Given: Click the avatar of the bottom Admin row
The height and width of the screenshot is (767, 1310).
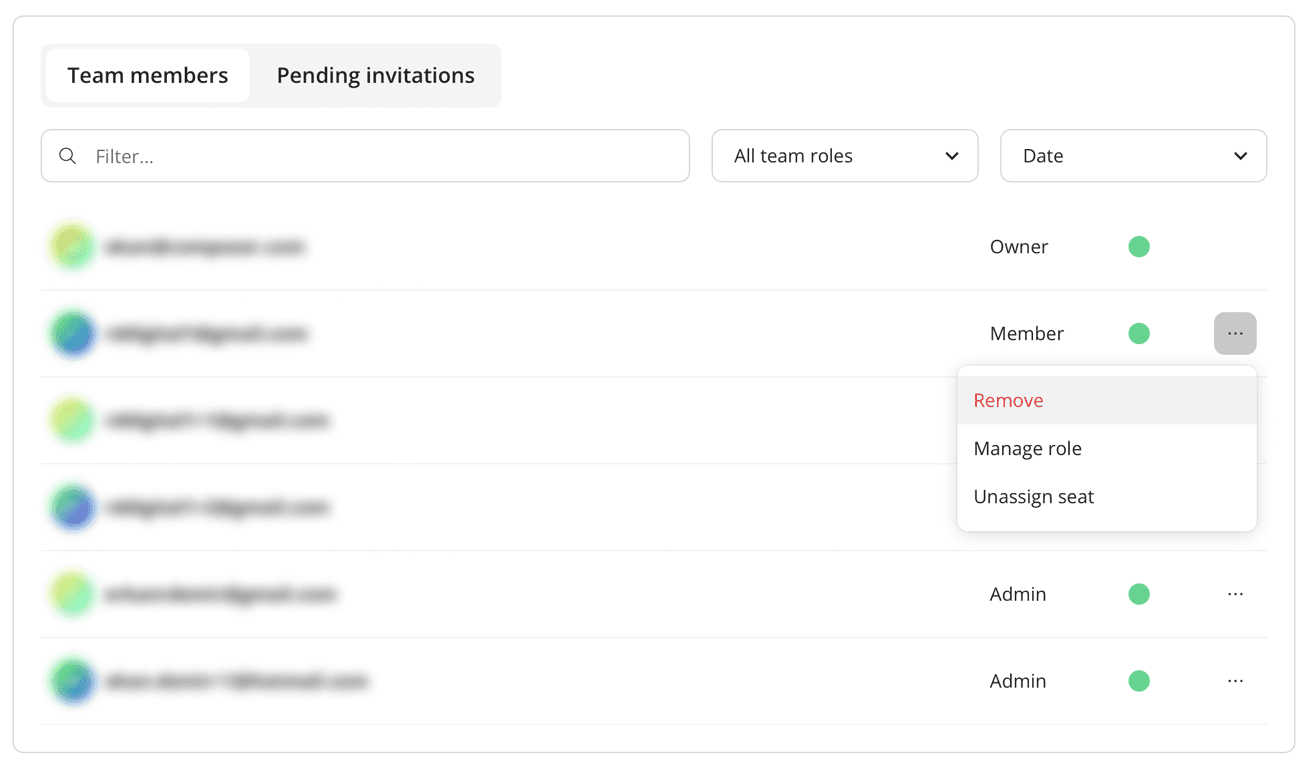Looking at the screenshot, I should 73,681.
